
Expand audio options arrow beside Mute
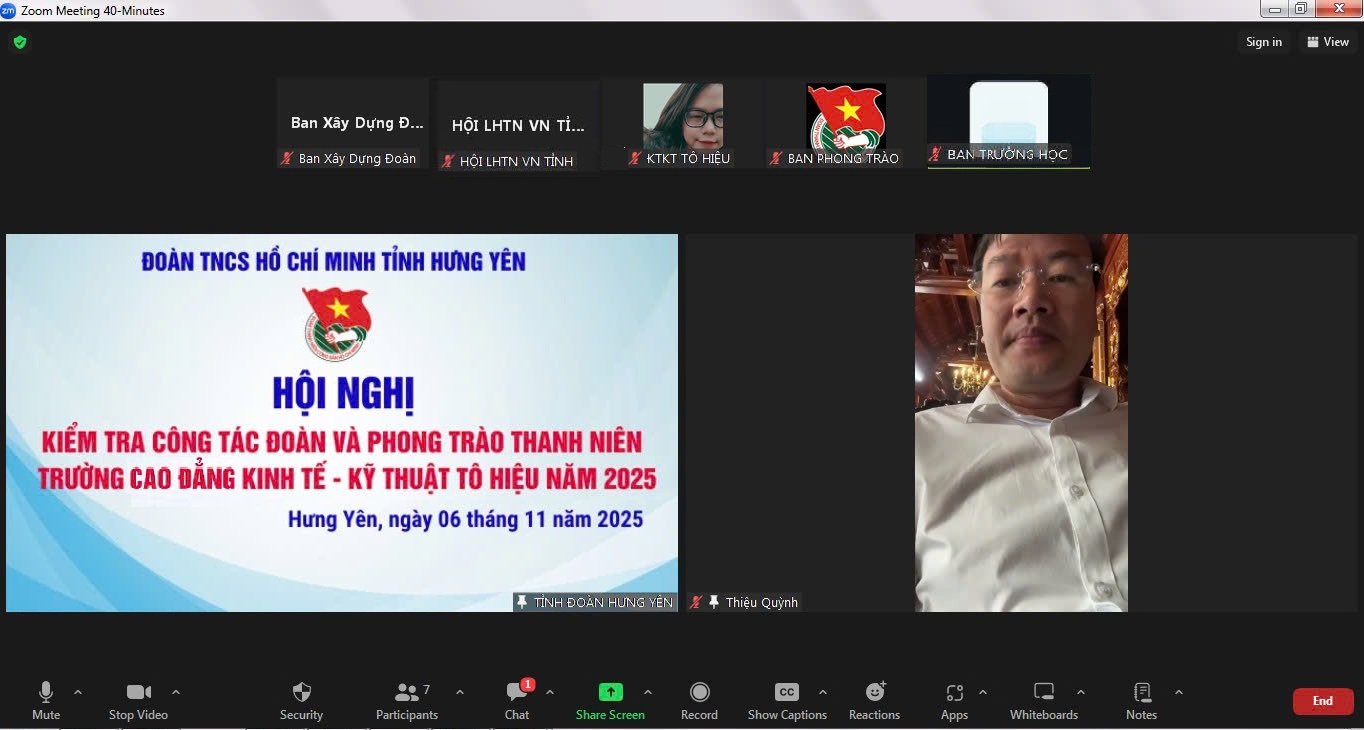78,692
